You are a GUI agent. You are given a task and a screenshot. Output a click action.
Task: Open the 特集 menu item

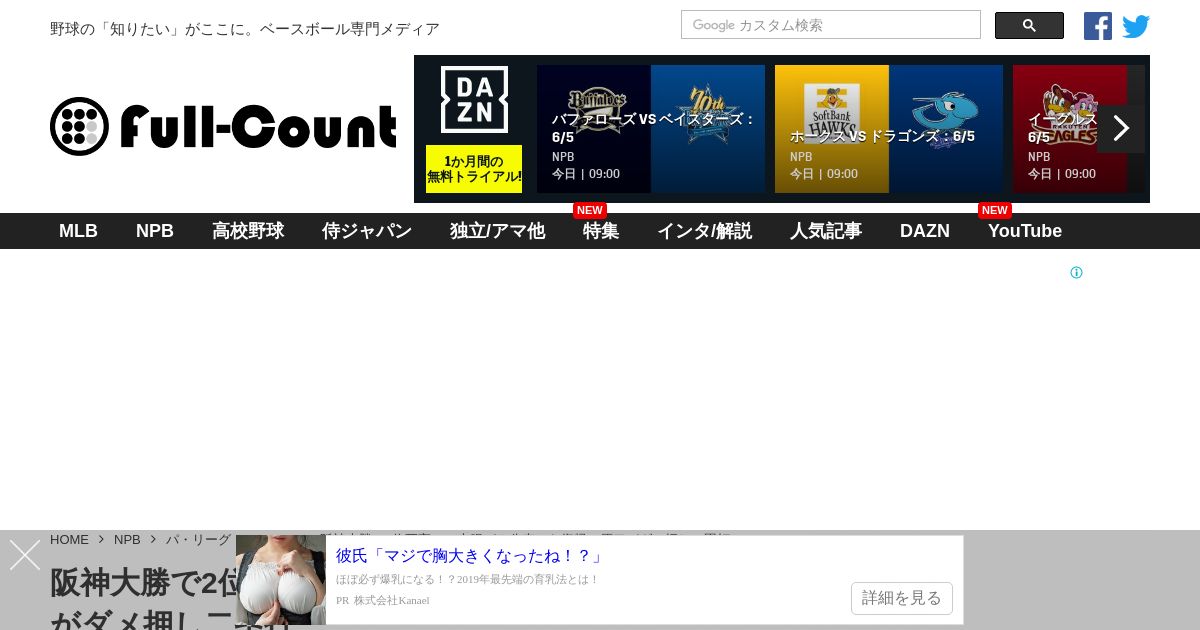(601, 231)
